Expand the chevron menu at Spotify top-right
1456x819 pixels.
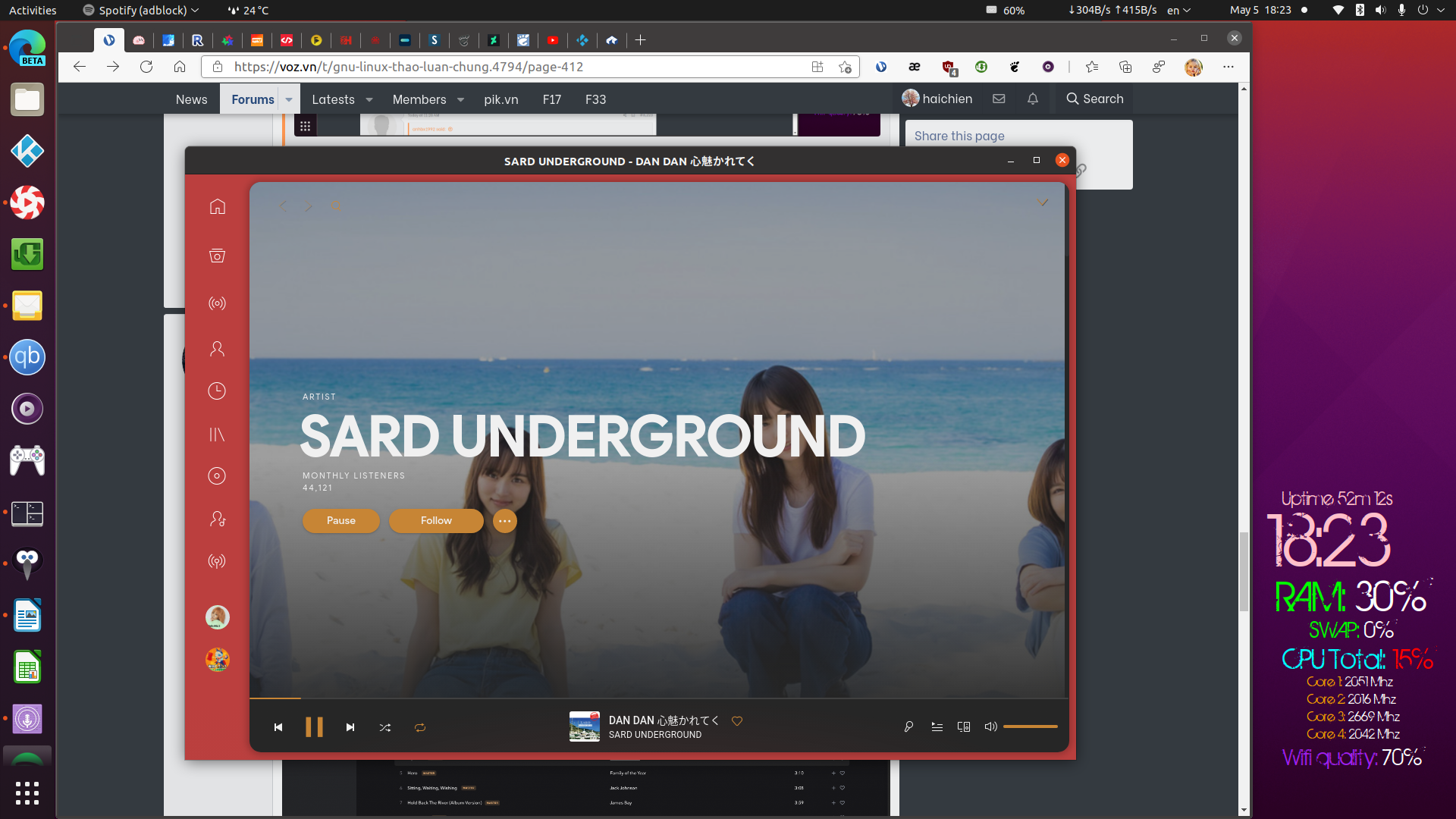1043,202
